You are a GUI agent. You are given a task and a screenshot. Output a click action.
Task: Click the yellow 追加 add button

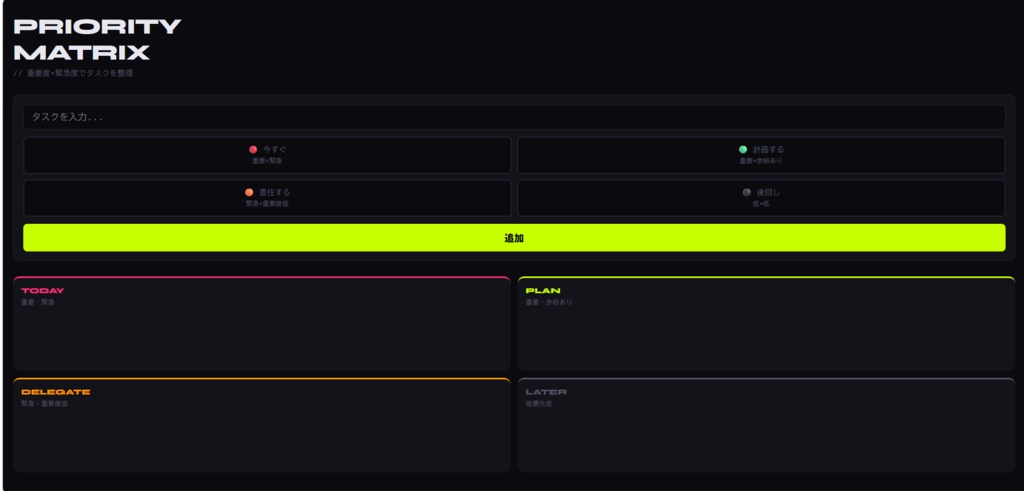pos(514,238)
